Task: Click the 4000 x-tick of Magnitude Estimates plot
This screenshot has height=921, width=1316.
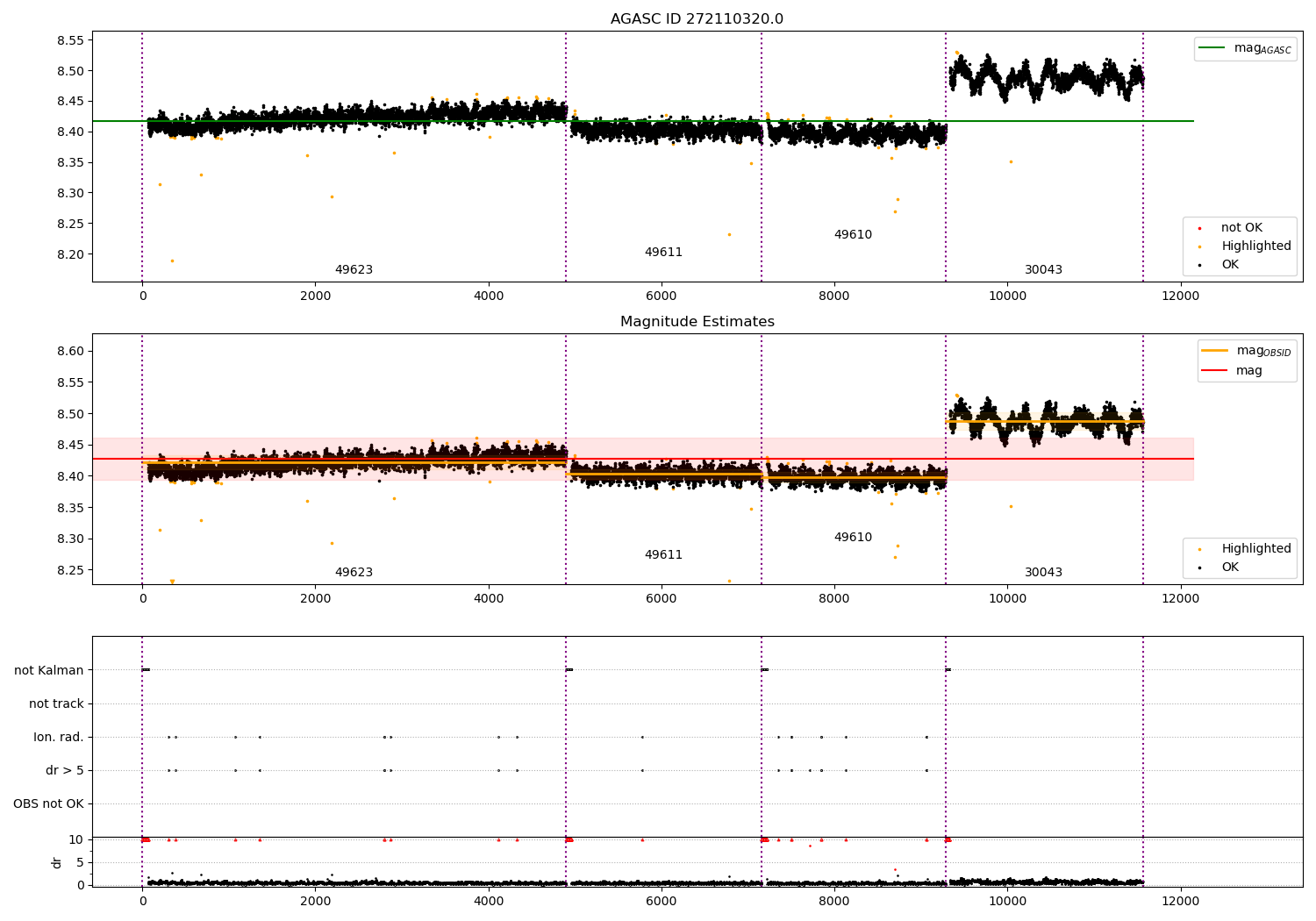Action: pyautogui.click(x=488, y=599)
